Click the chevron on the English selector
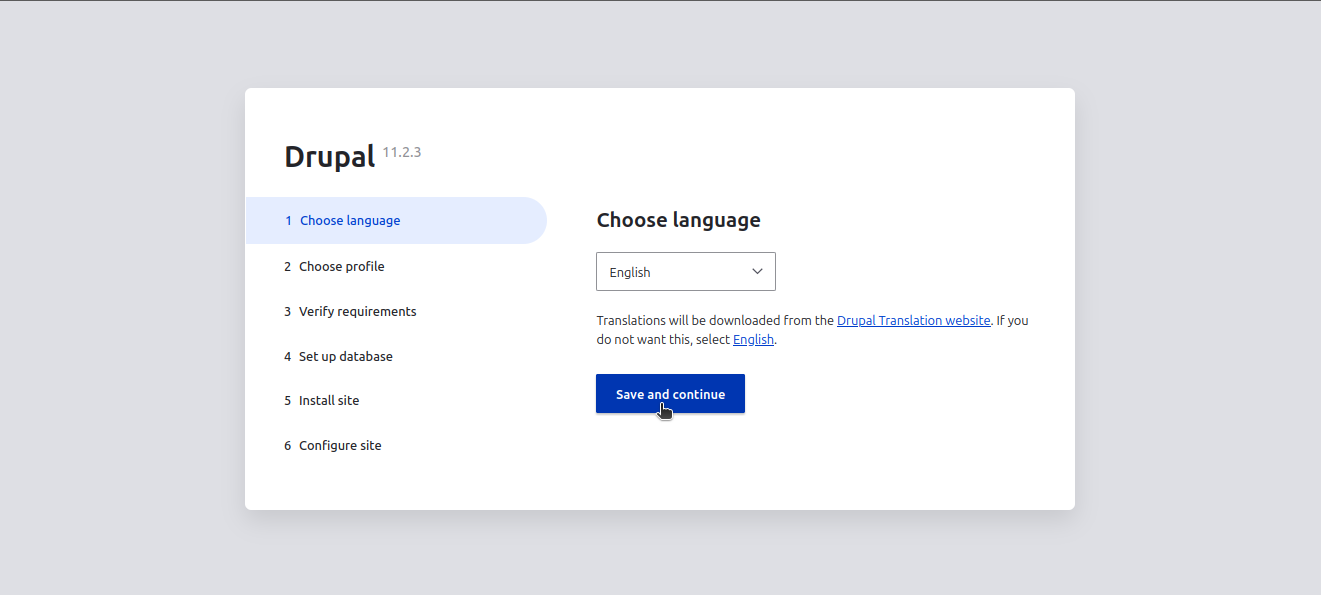The width and height of the screenshot is (1321, 595). 757,271
